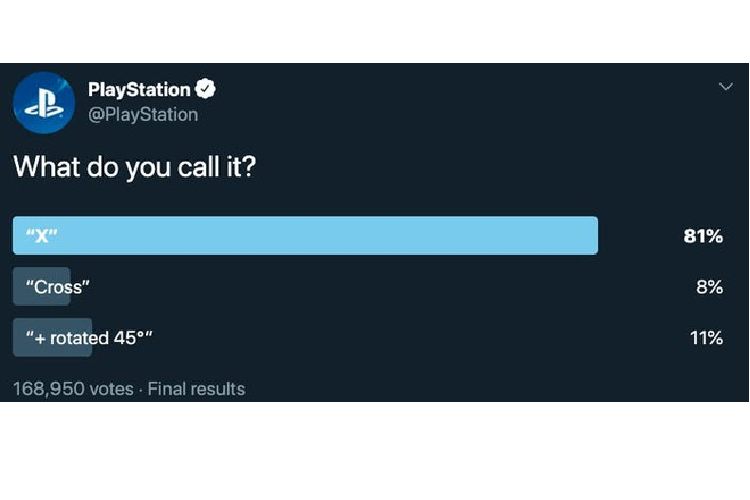Open the PlayStation display name profile
The image size is (750, 500).
[x=139, y=90]
